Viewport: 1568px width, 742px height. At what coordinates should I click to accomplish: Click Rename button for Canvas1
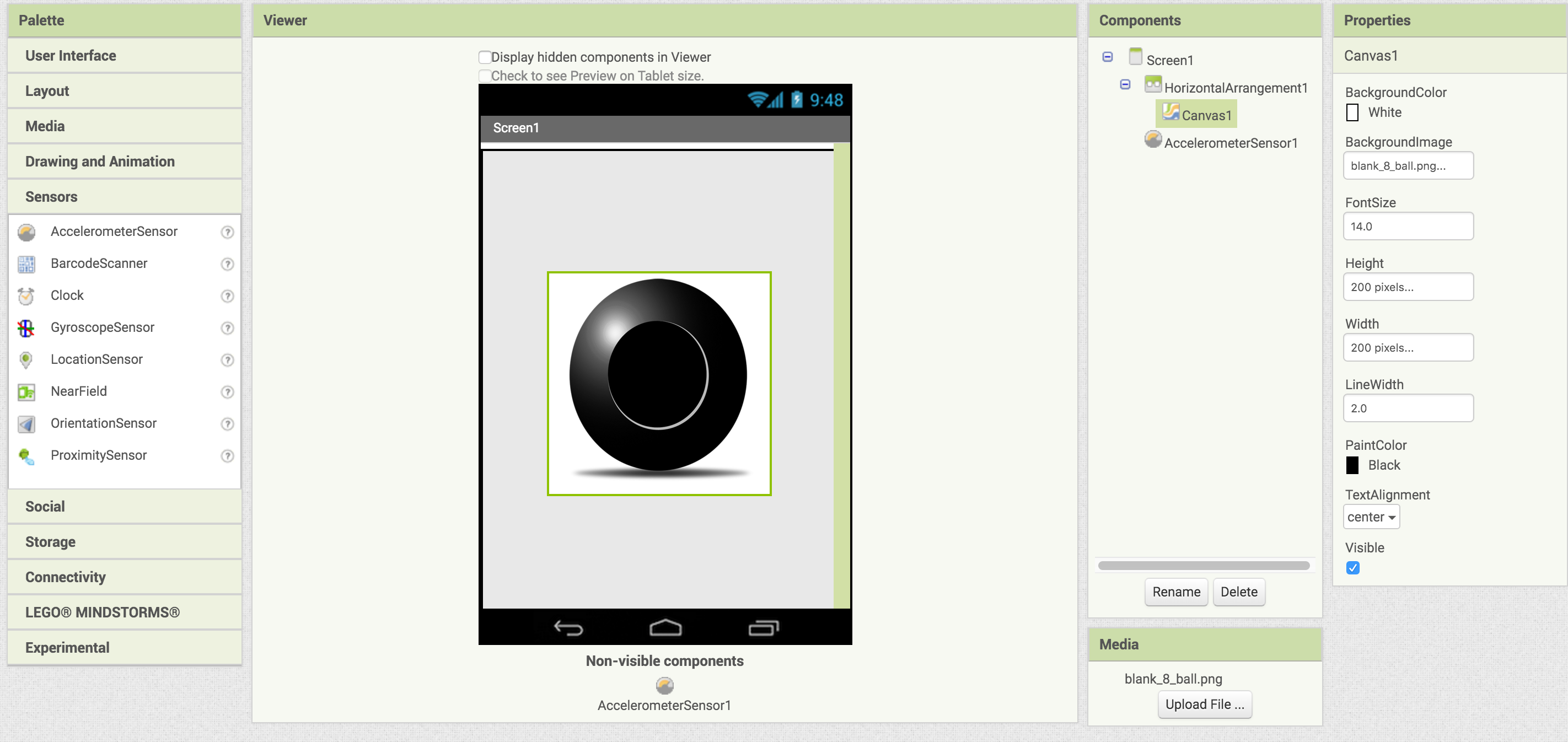pyautogui.click(x=1177, y=592)
